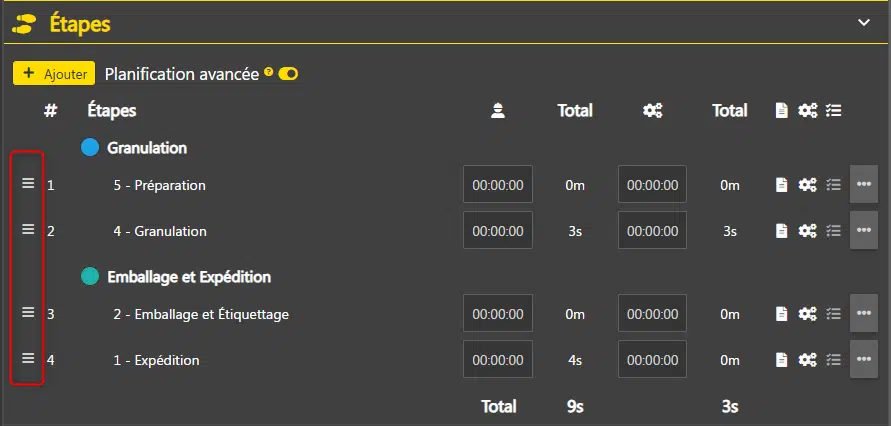Toggle the Planification avancée switch
Screen dimensions: 891x426
(289, 74)
